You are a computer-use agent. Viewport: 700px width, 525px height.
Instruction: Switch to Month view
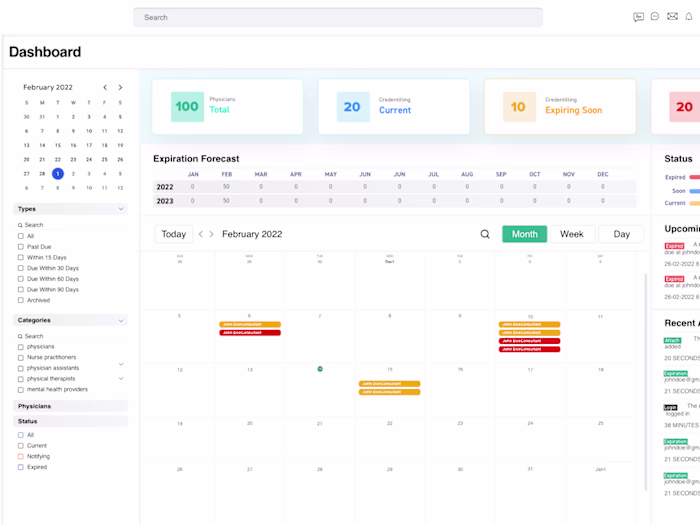(x=525, y=234)
